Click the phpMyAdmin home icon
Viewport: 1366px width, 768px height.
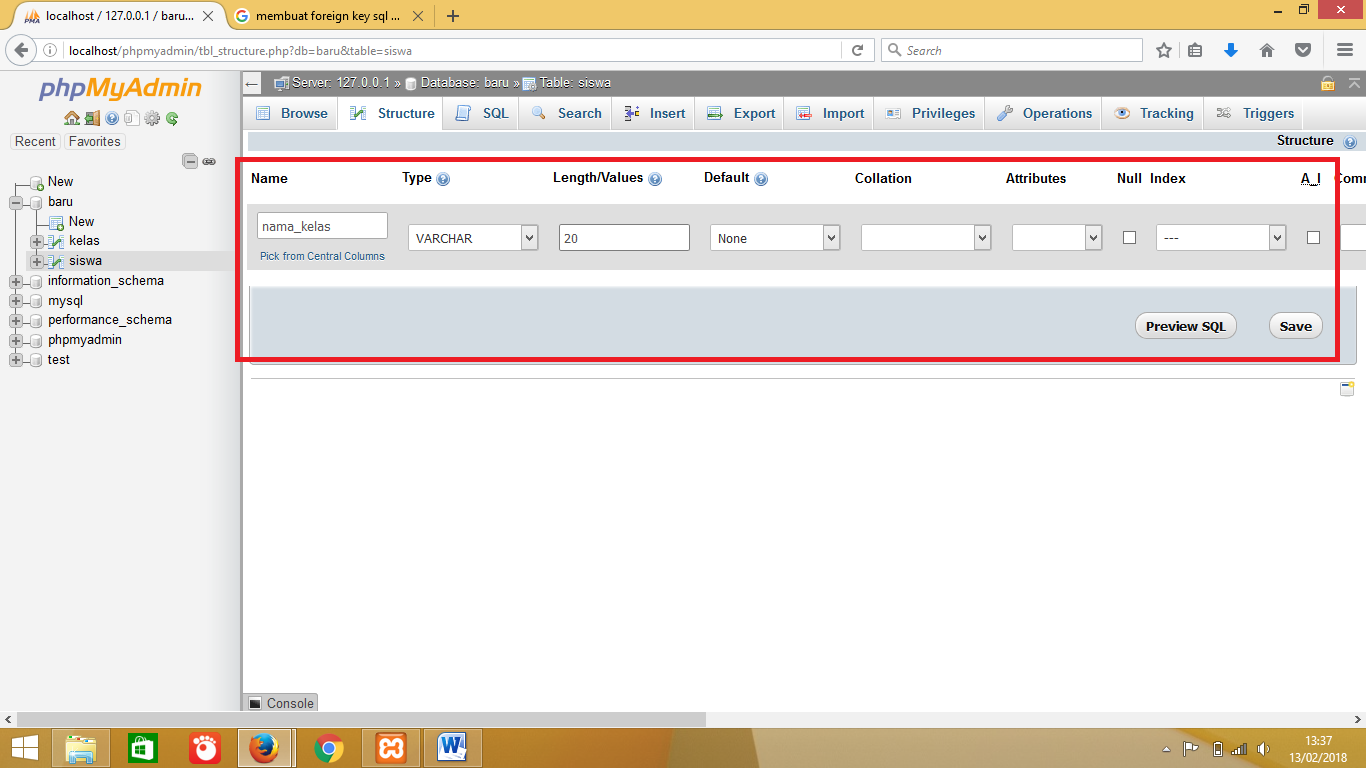point(71,118)
